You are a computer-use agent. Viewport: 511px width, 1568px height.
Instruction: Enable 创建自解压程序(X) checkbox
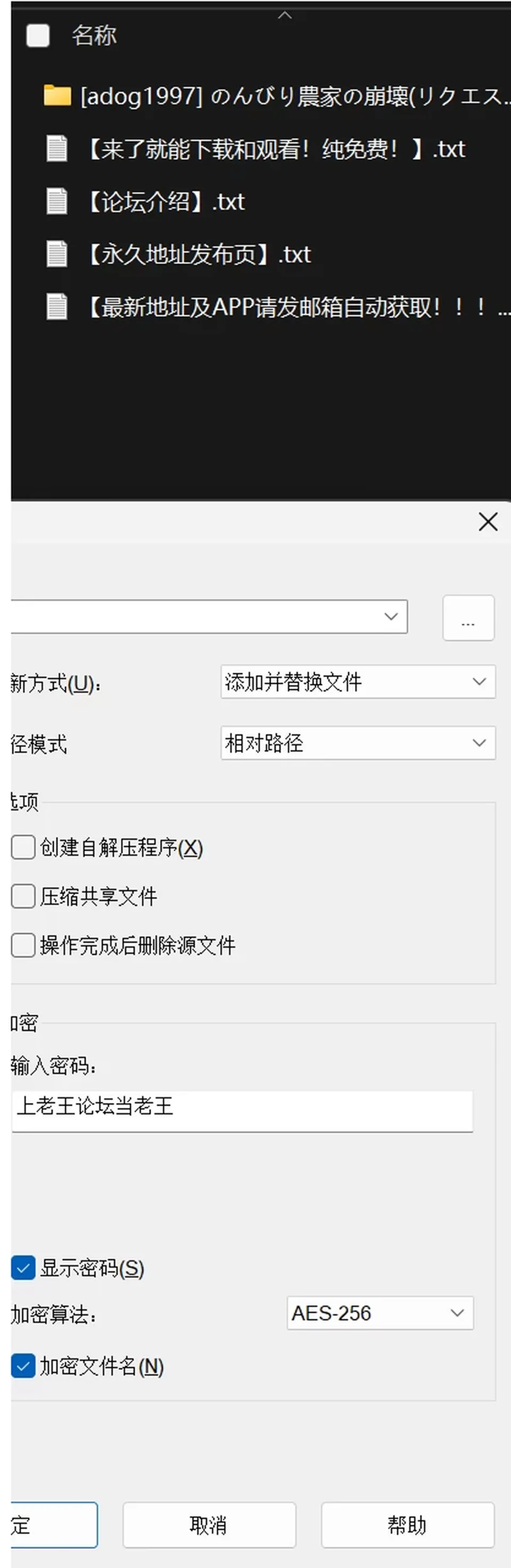23,847
